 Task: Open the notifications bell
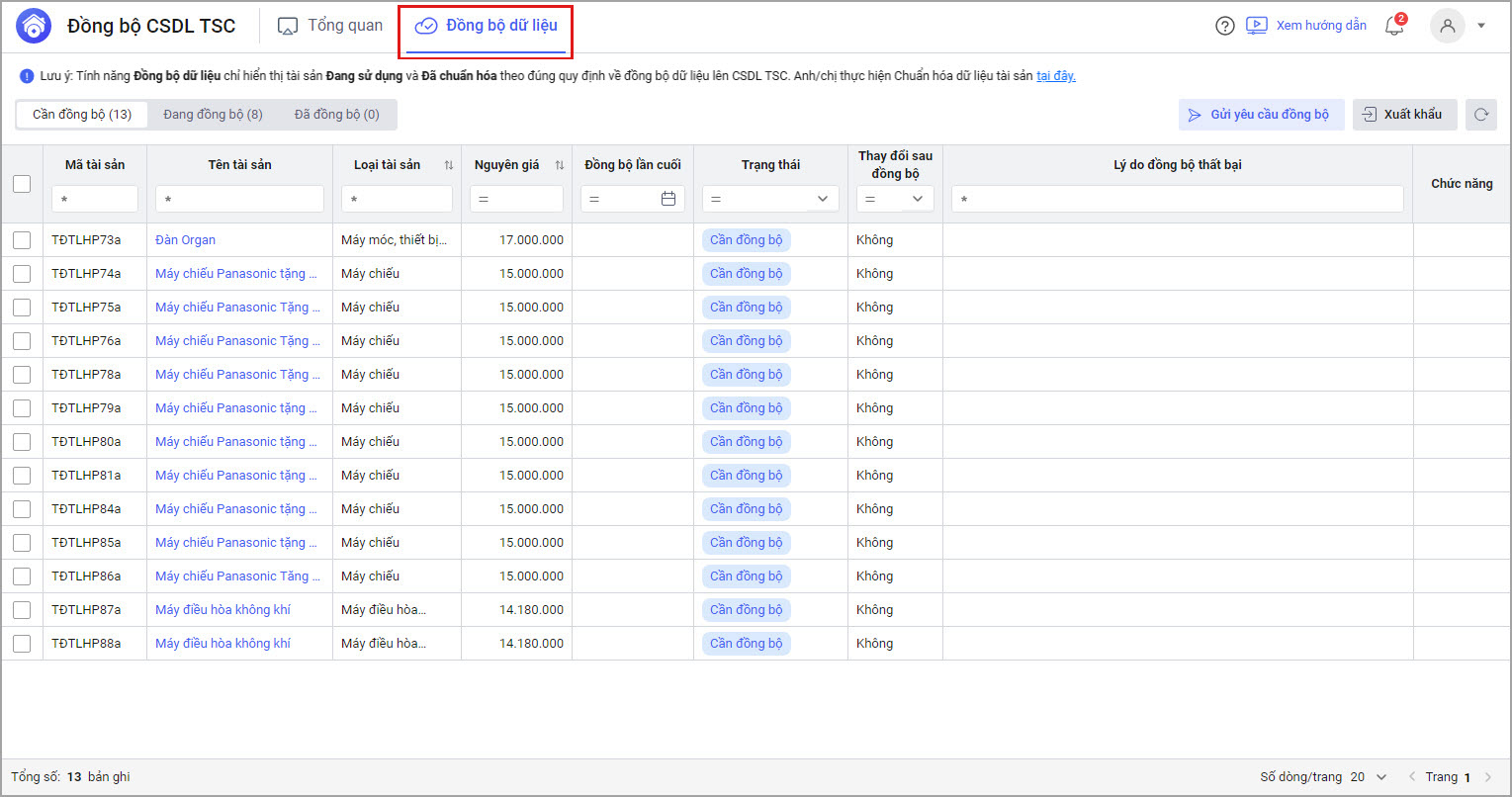[1394, 27]
